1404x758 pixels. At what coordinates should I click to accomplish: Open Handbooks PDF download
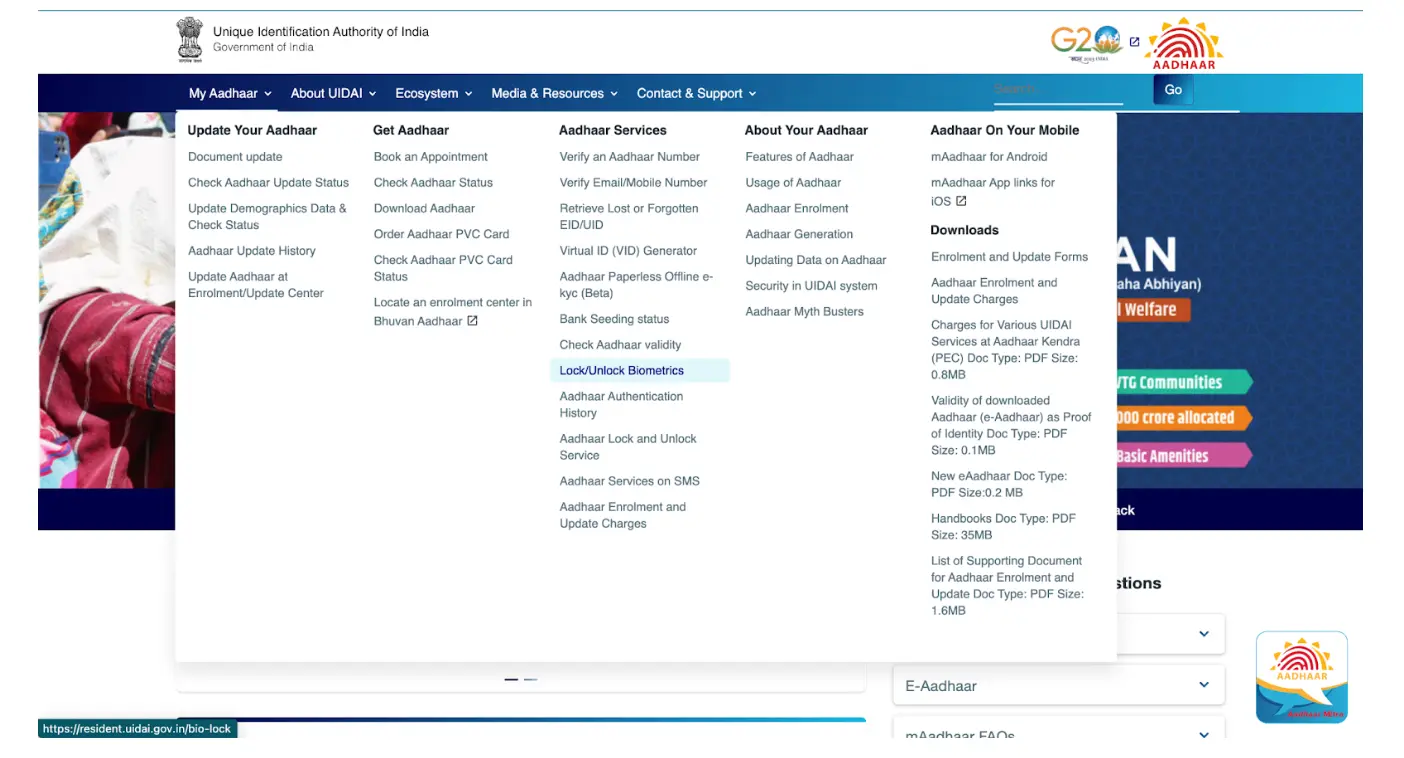[x=1003, y=527]
